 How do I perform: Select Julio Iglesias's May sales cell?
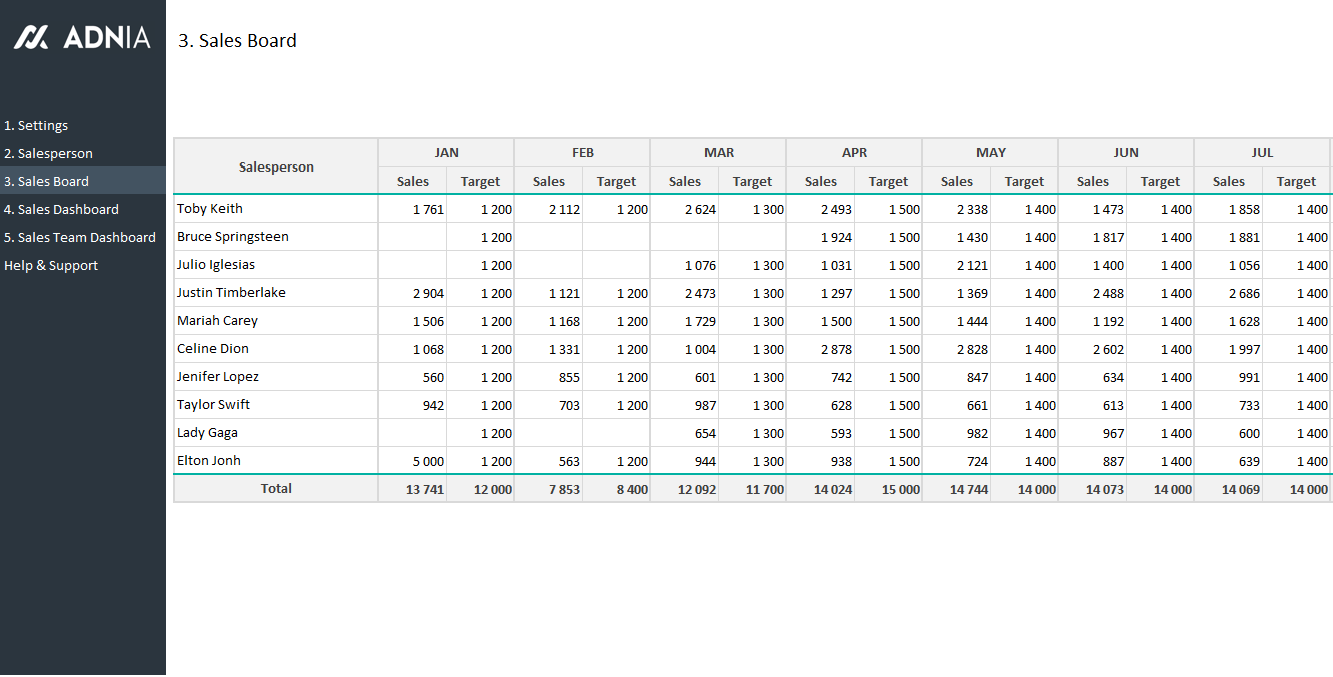pyautogui.click(x=956, y=265)
